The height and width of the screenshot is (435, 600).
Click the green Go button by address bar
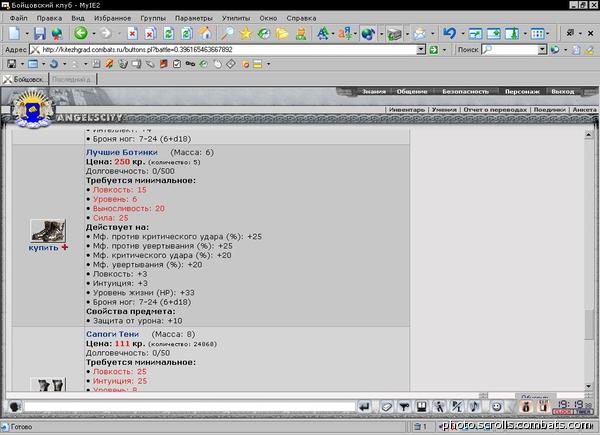coord(434,50)
